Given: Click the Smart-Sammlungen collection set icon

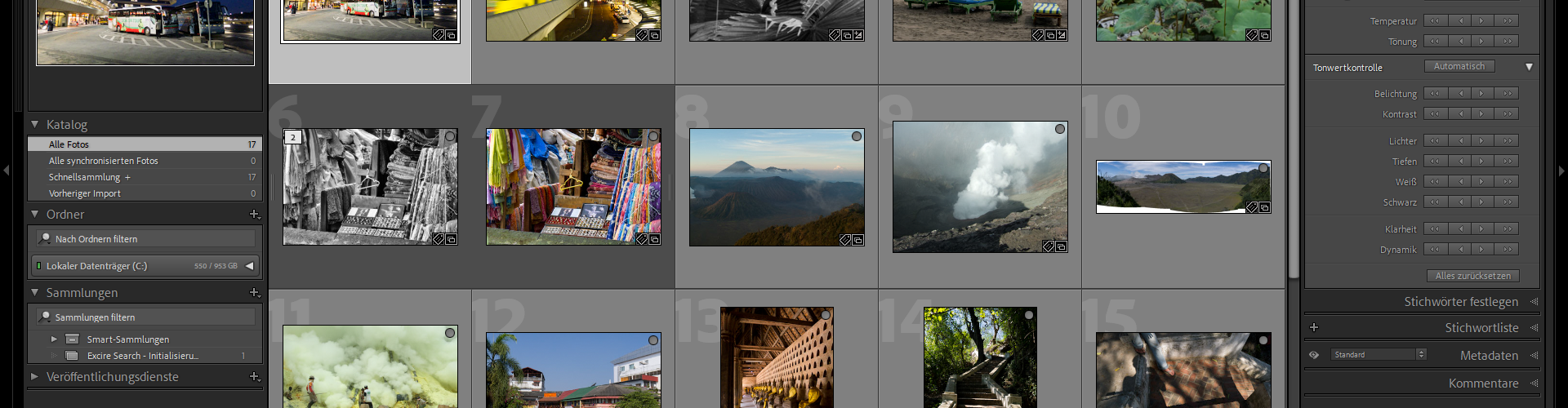Looking at the screenshot, I should click(72, 339).
